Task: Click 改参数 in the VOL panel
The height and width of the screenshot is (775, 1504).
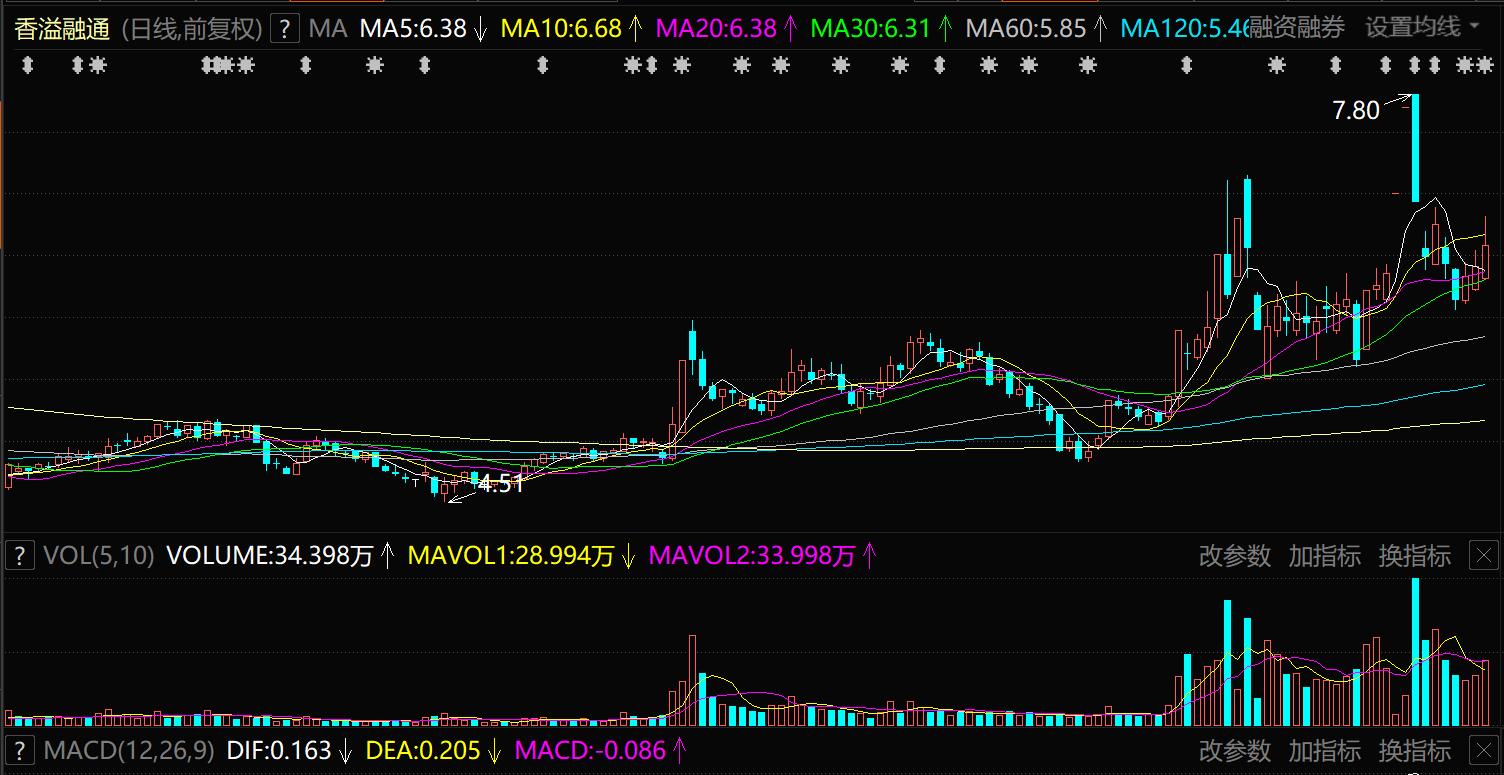Action: [1234, 555]
